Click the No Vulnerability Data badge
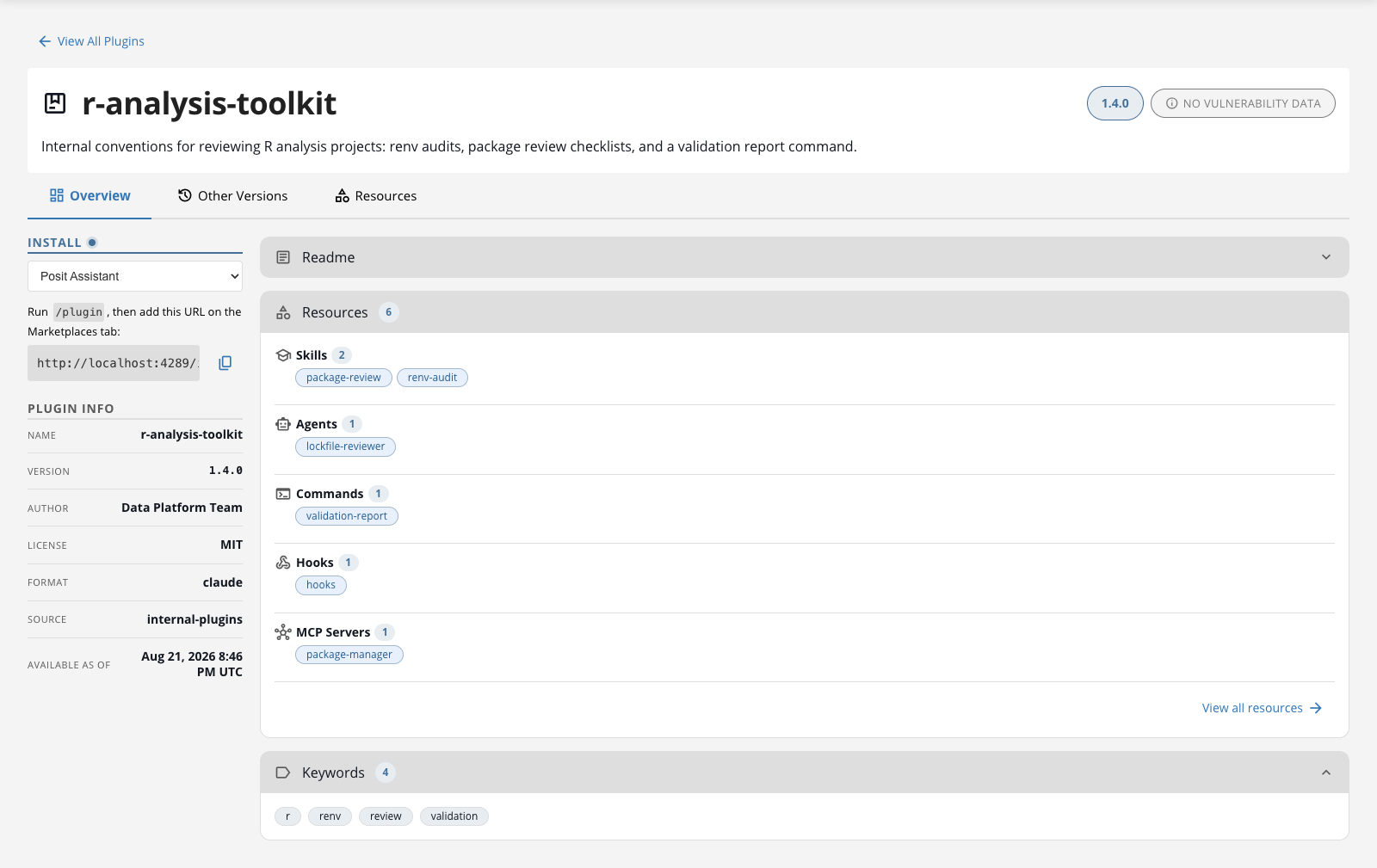Image resolution: width=1377 pixels, height=868 pixels. pyautogui.click(x=1243, y=103)
